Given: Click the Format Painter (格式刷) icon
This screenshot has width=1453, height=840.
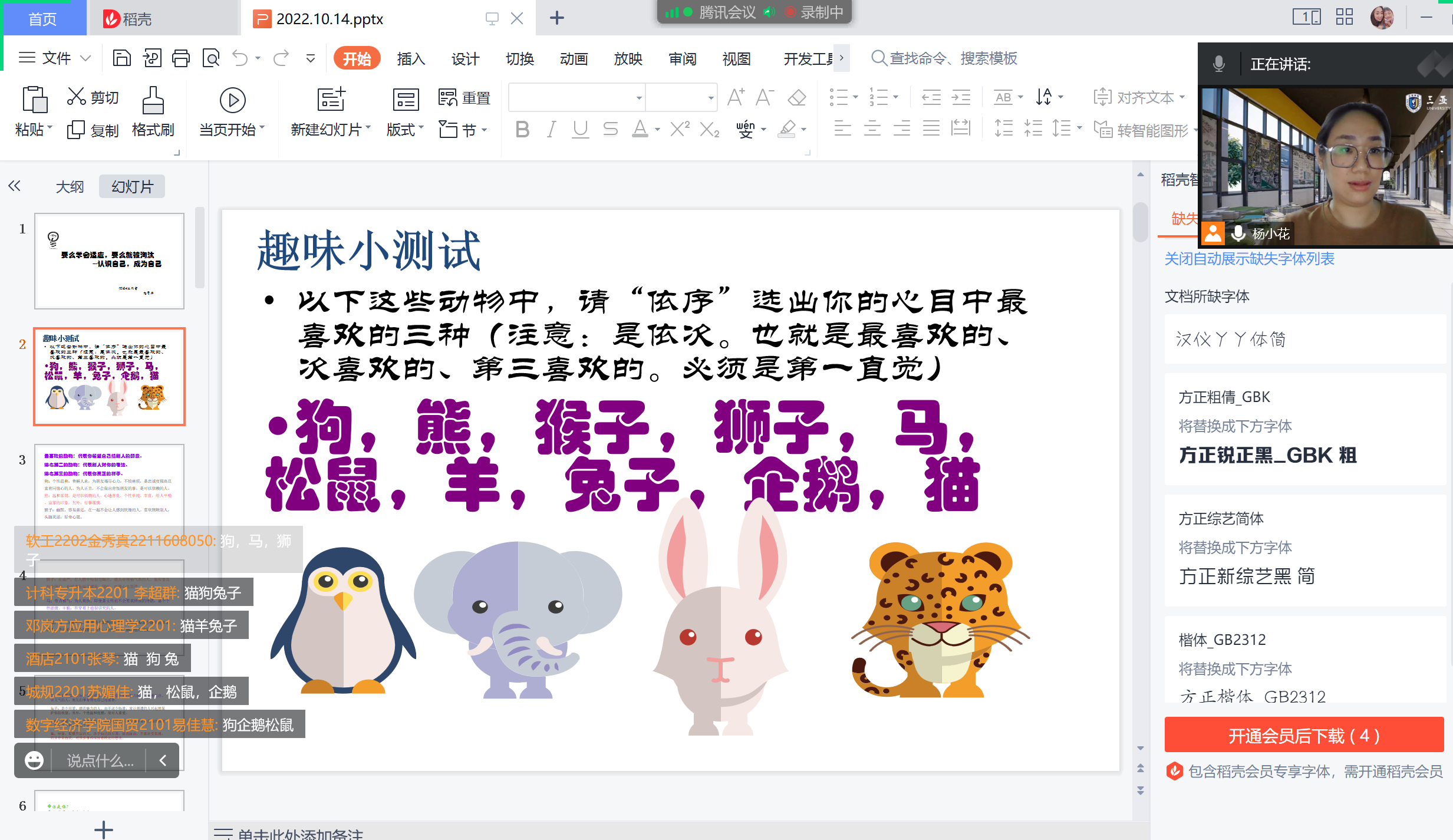Looking at the screenshot, I should click(x=153, y=101).
